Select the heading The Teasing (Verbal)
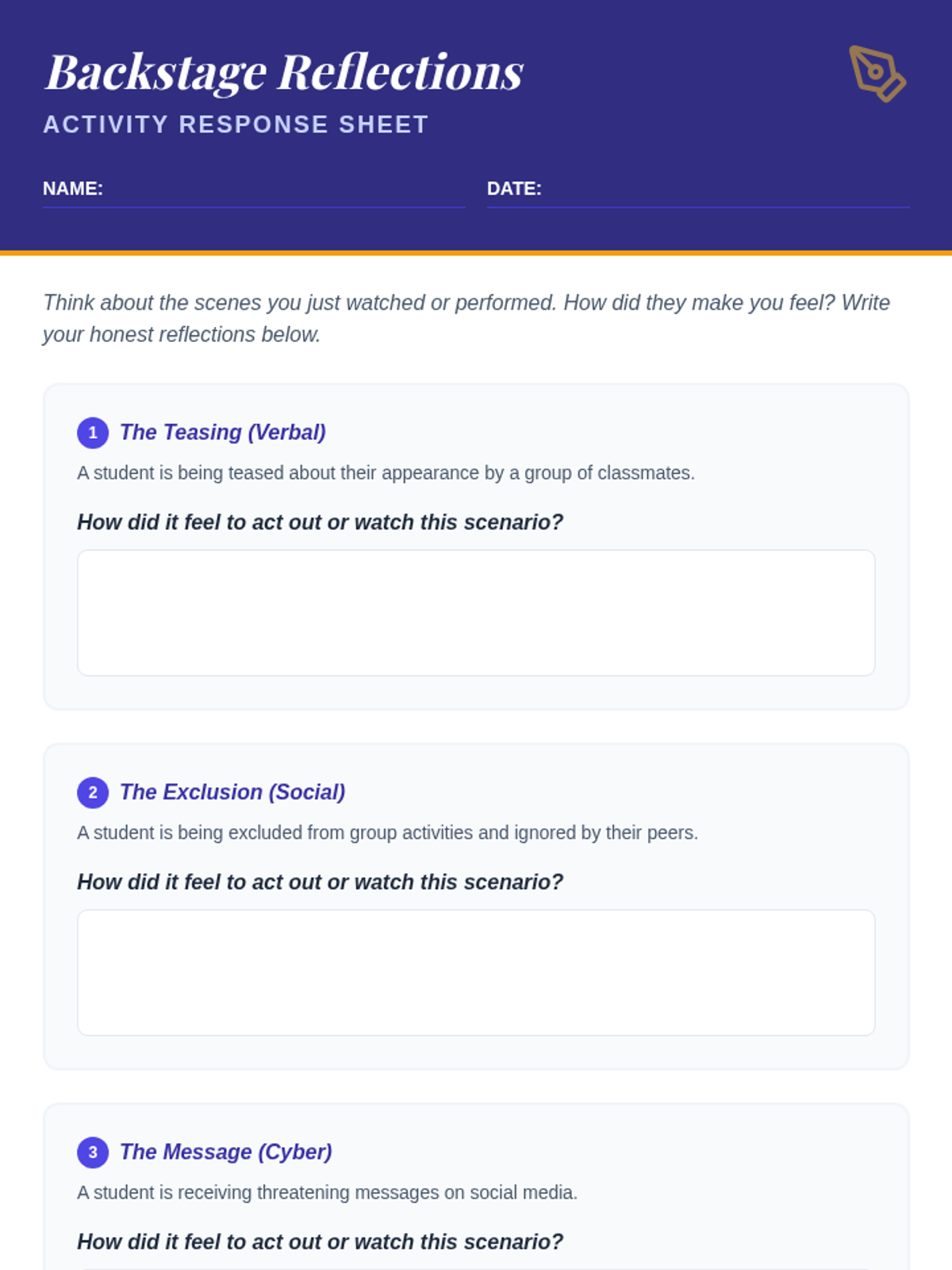 click(223, 433)
